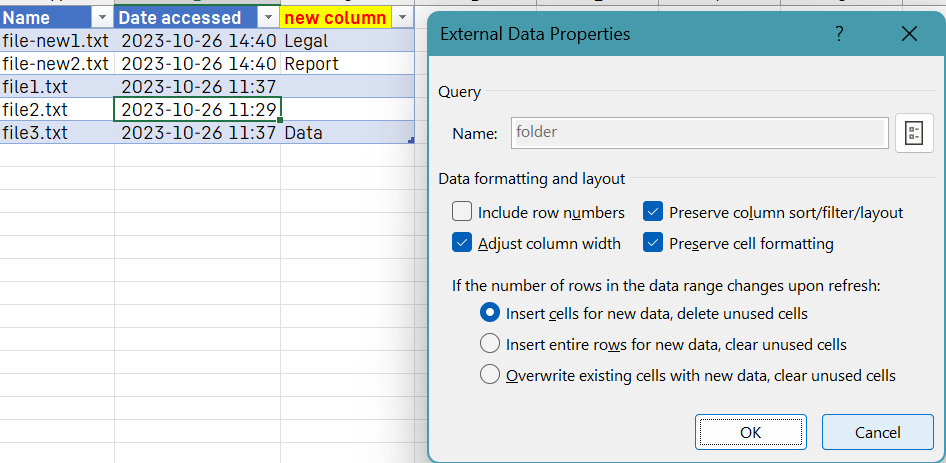The width and height of the screenshot is (946, 463).
Task: Cancel the External Data Properties dialog
Action: pos(877,432)
